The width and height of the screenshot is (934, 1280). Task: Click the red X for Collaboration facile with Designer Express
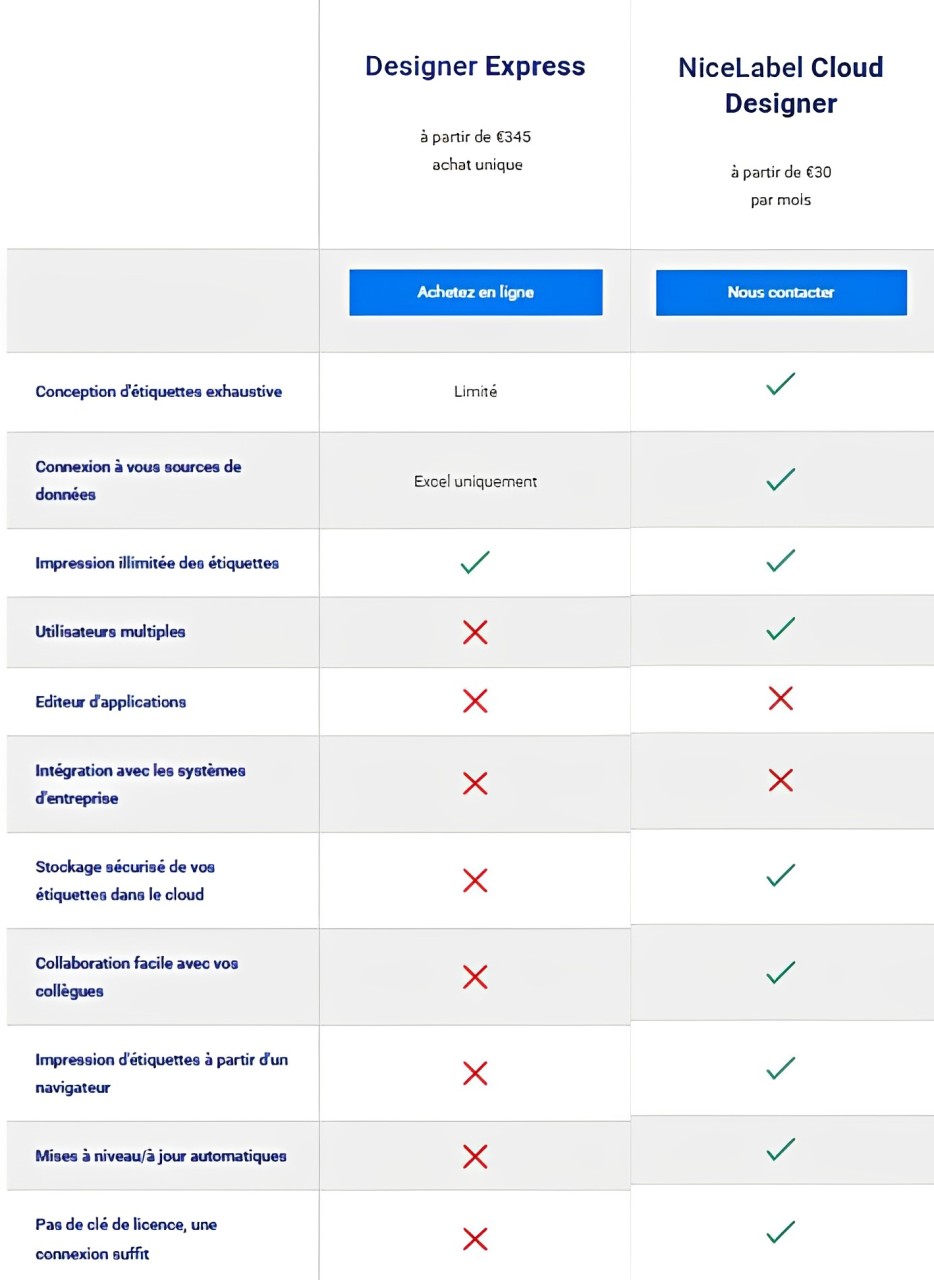coord(475,976)
